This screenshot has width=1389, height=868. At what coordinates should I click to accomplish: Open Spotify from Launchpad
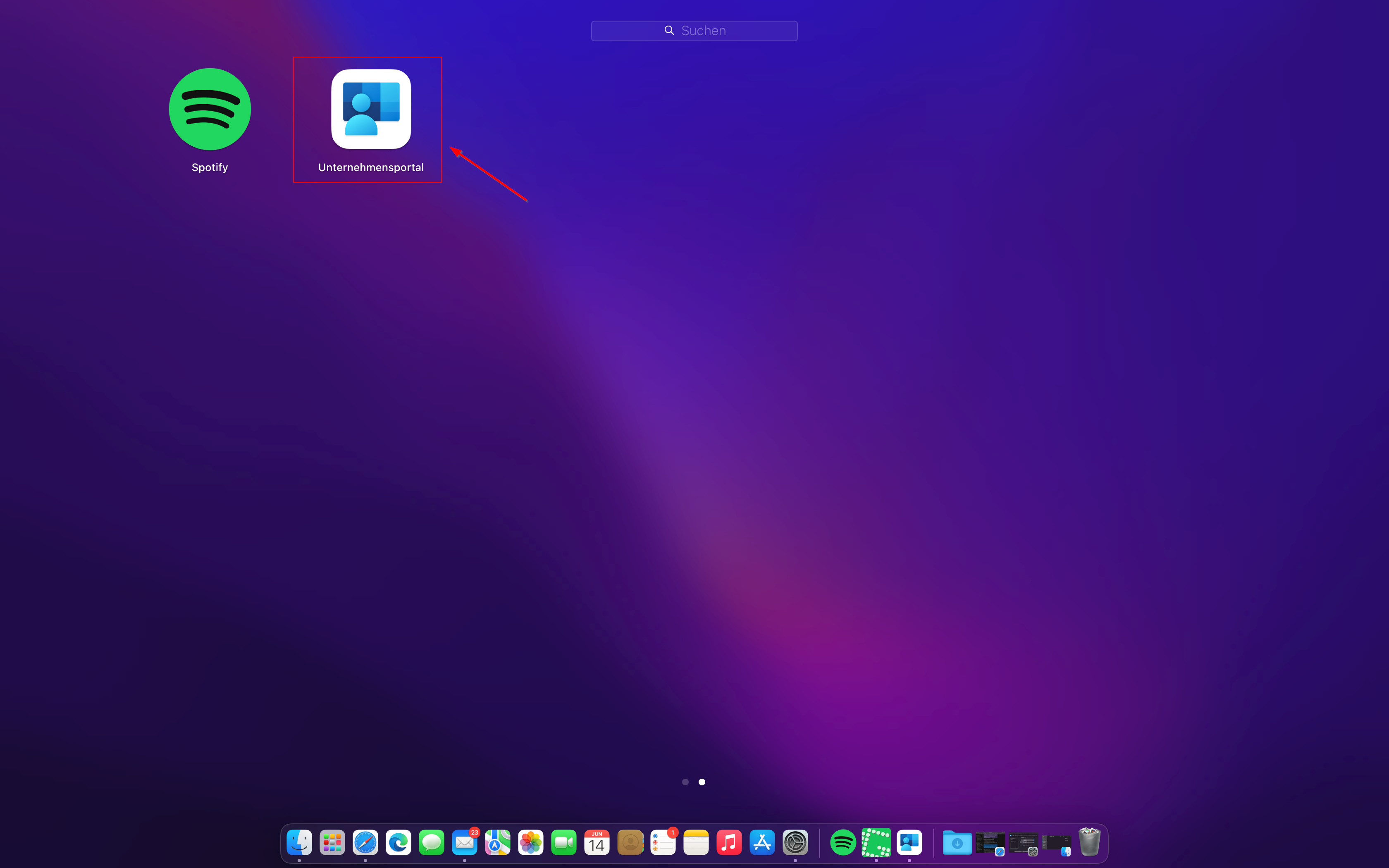point(210,109)
